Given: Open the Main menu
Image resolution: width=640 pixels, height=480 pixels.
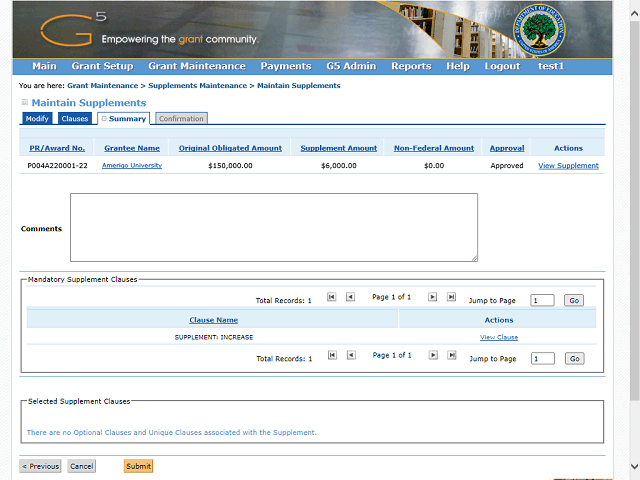Looking at the screenshot, I should coord(44,66).
